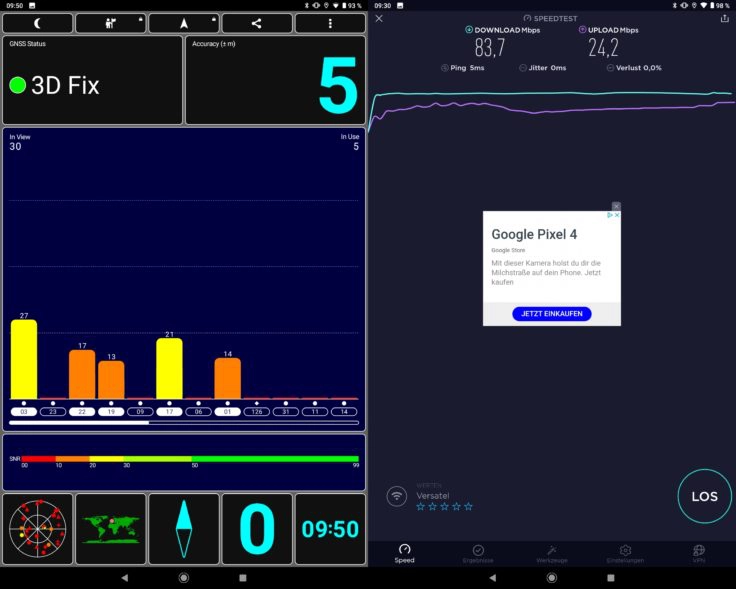Tap the speed tile showing 0
The height and width of the screenshot is (589, 736).
257,528
